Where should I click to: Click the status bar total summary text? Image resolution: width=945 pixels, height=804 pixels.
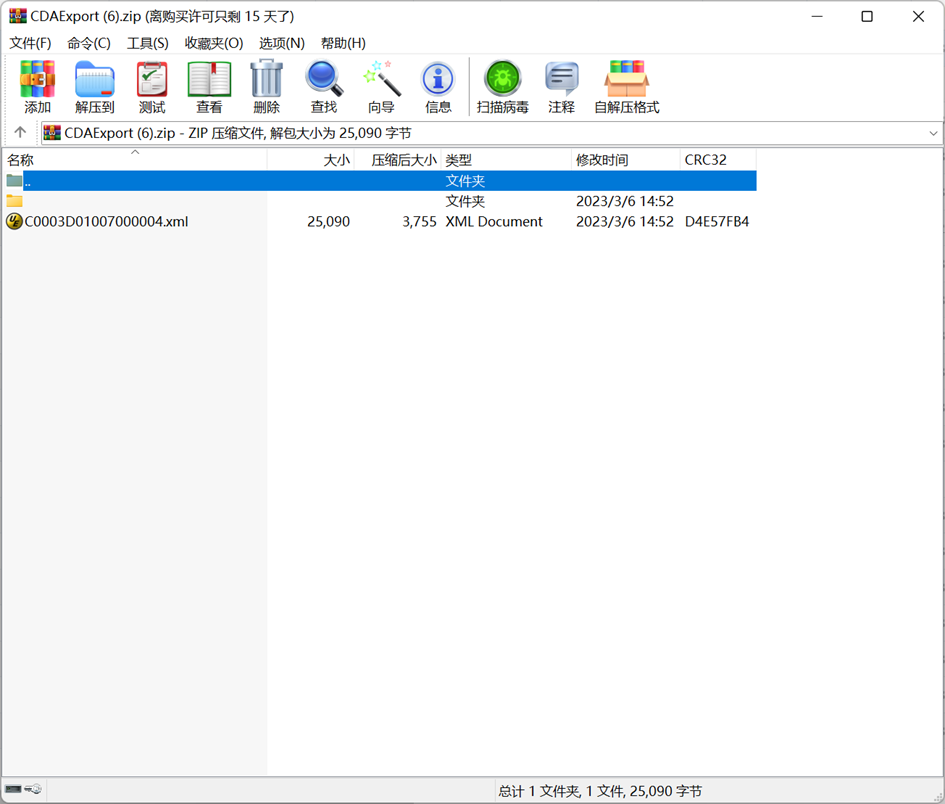point(600,791)
